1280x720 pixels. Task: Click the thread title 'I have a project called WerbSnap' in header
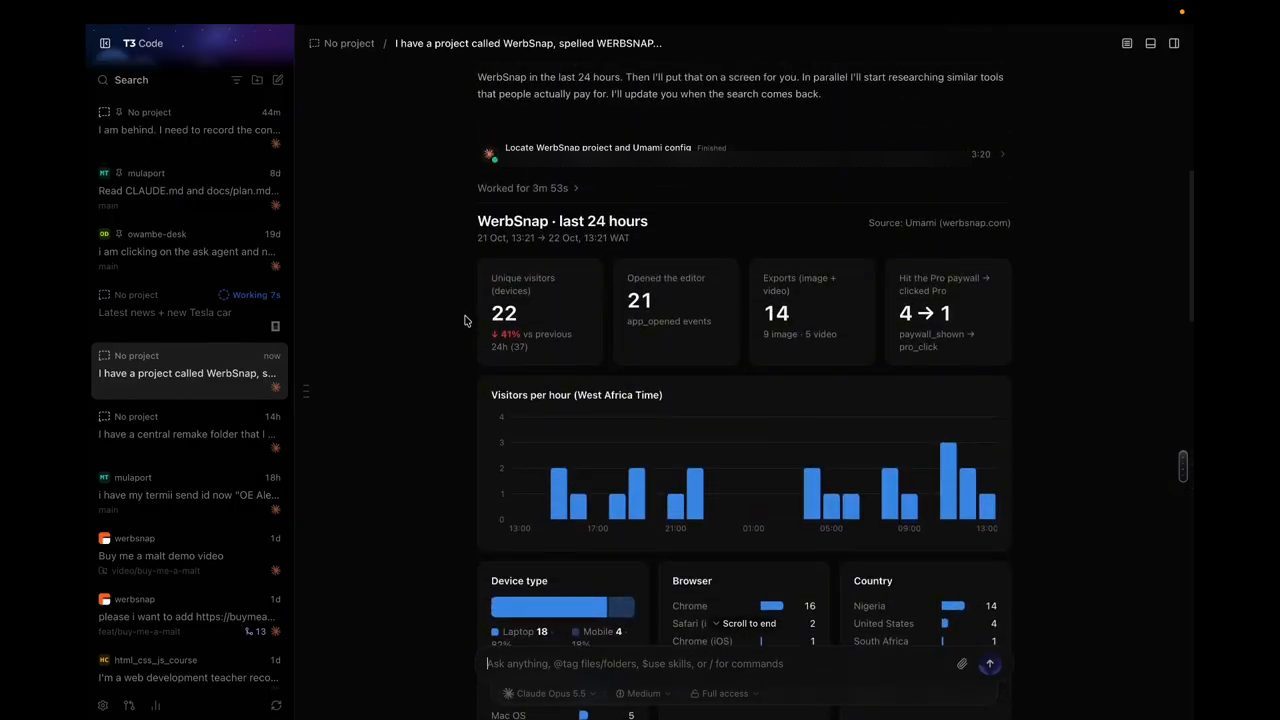point(528,43)
